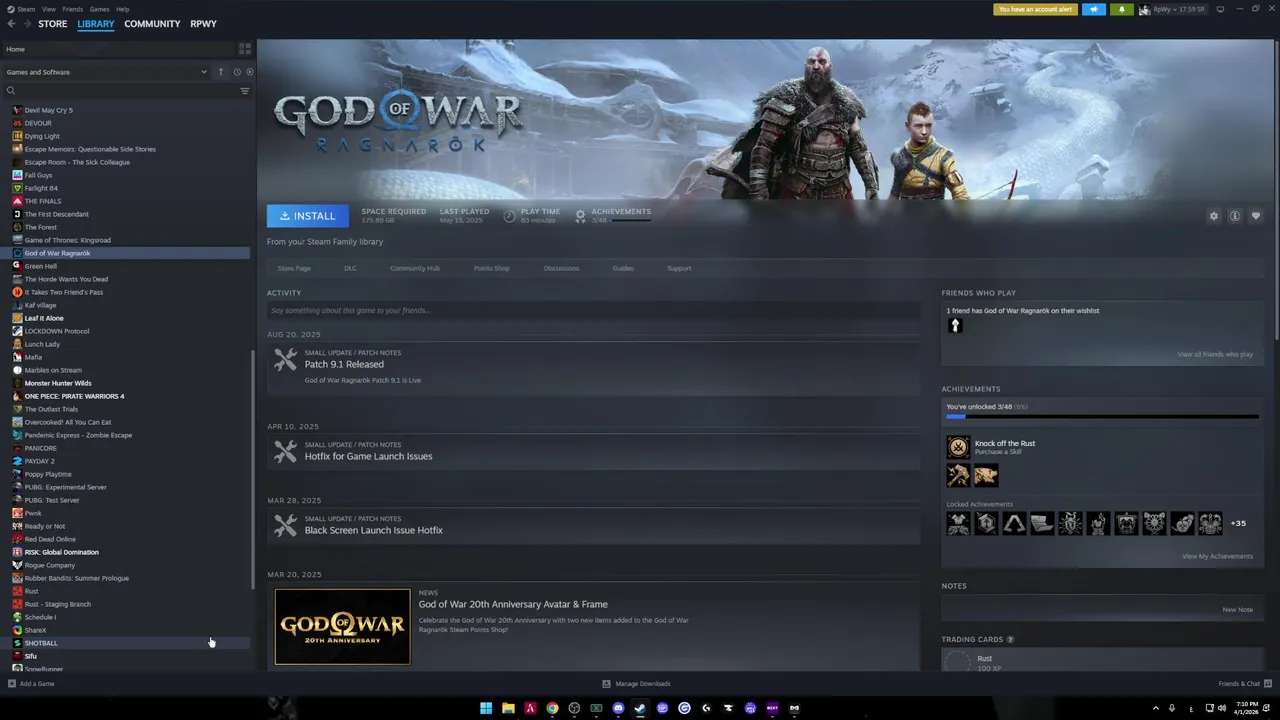Click New Note in Notes section
The width and height of the screenshot is (1280, 720).
tap(1237, 609)
